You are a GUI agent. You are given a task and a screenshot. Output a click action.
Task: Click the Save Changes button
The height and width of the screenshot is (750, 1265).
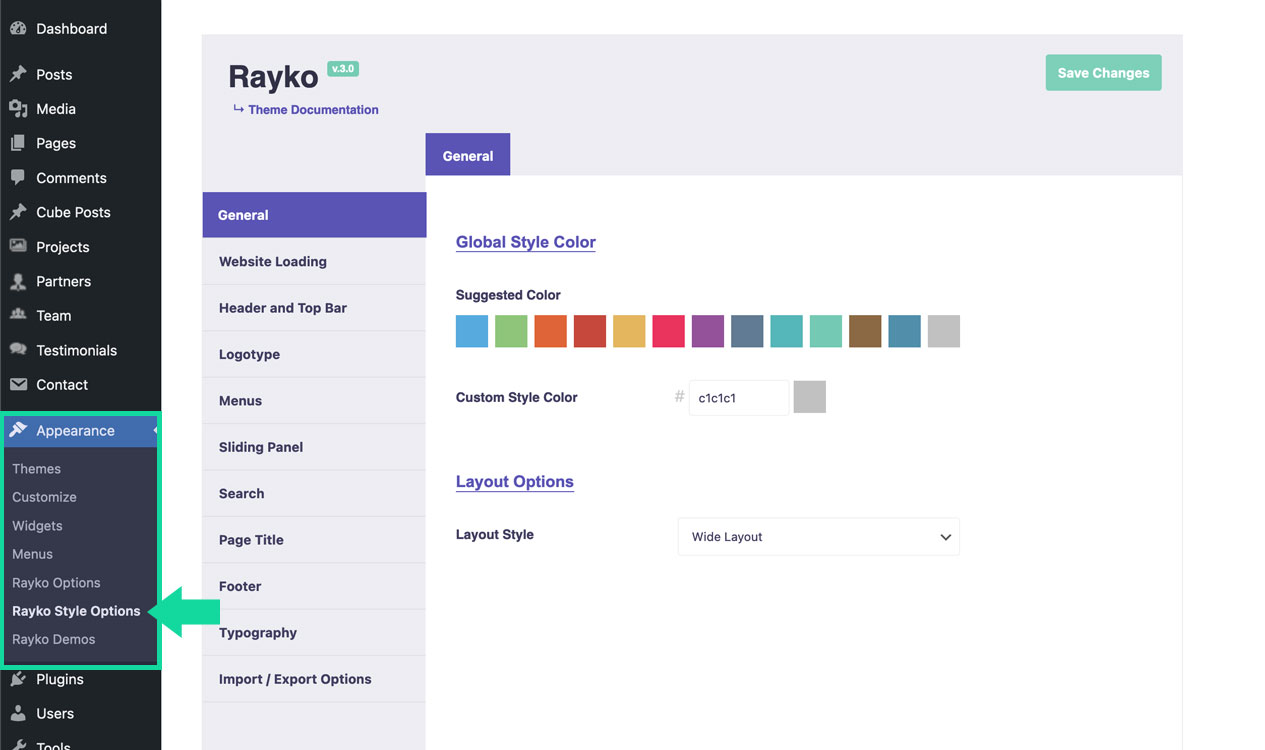click(x=1103, y=73)
